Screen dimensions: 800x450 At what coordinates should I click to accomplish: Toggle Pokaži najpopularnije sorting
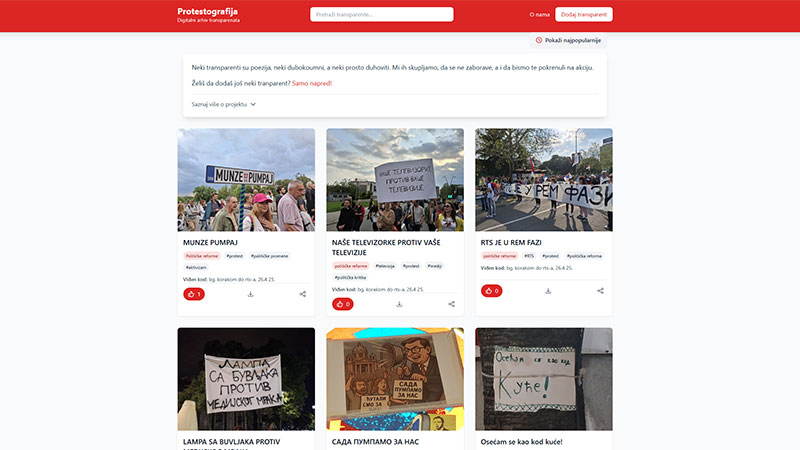click(x=568, y=40)
